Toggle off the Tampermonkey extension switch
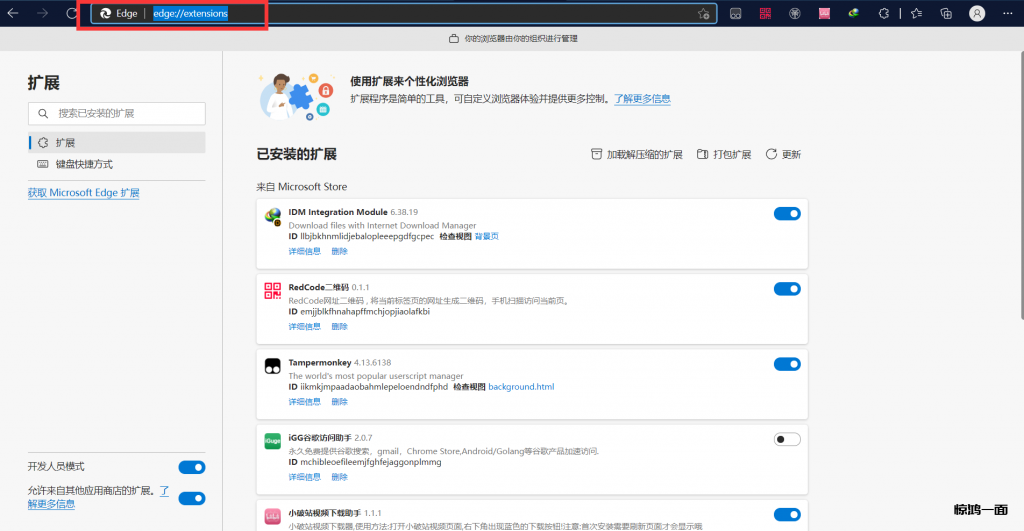1024x531 pixels. coord(787,364)
